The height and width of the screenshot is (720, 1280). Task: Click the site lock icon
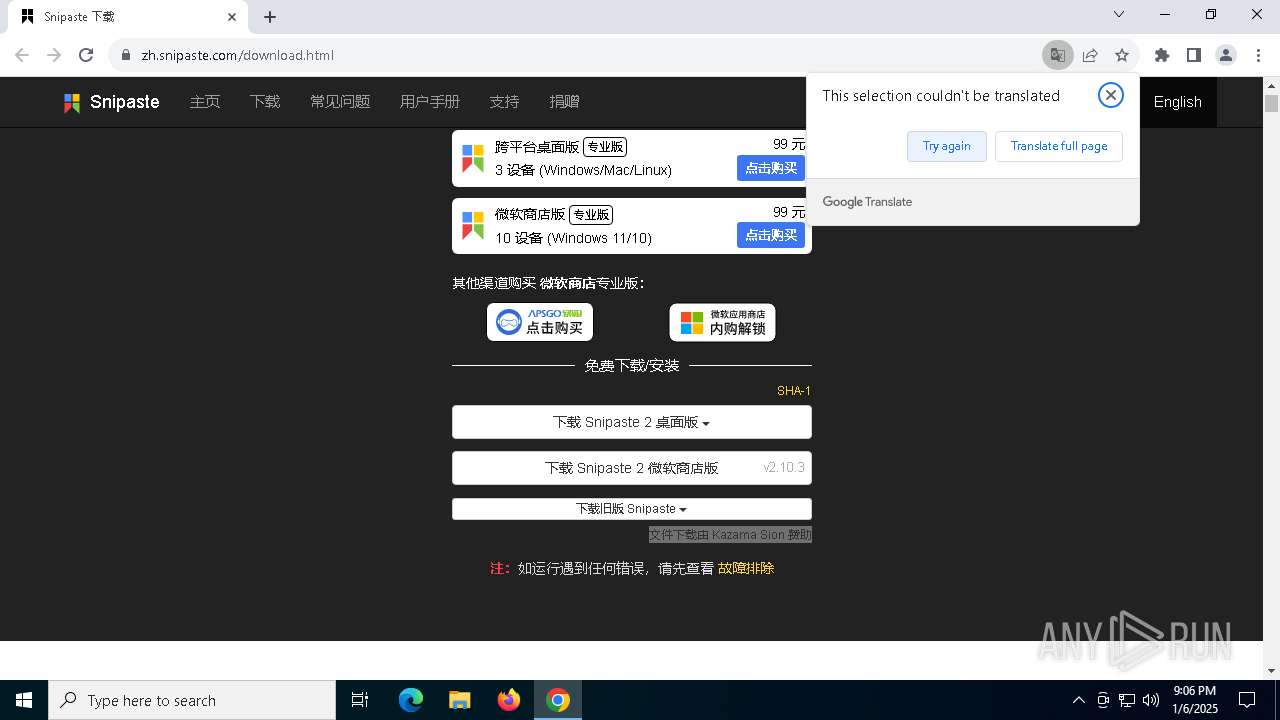(126, 55)
